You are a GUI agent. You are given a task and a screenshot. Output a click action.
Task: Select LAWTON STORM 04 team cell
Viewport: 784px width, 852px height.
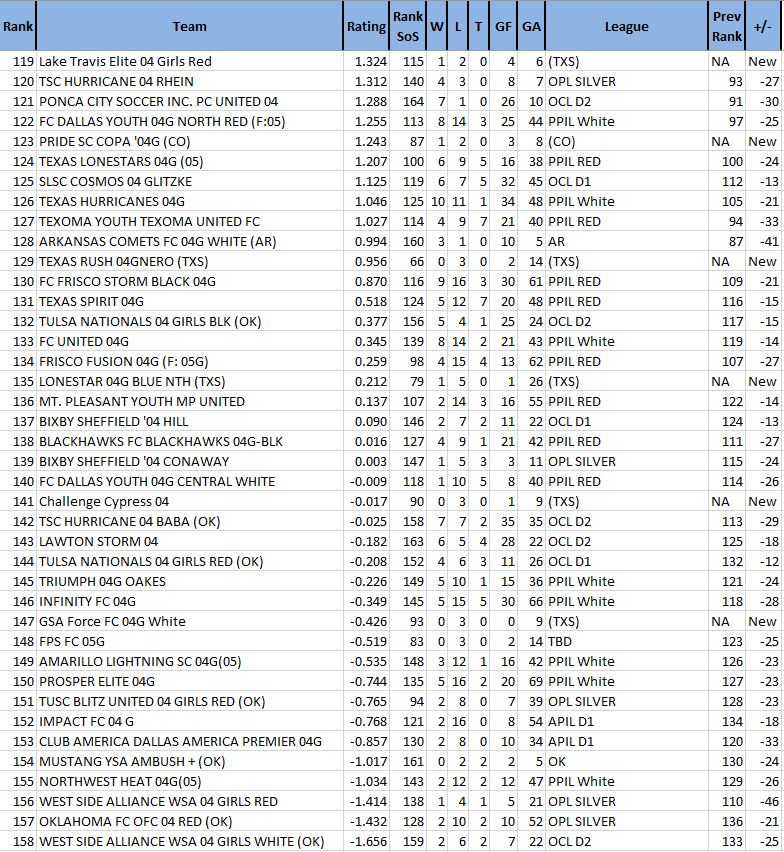[x=190, y=541]
